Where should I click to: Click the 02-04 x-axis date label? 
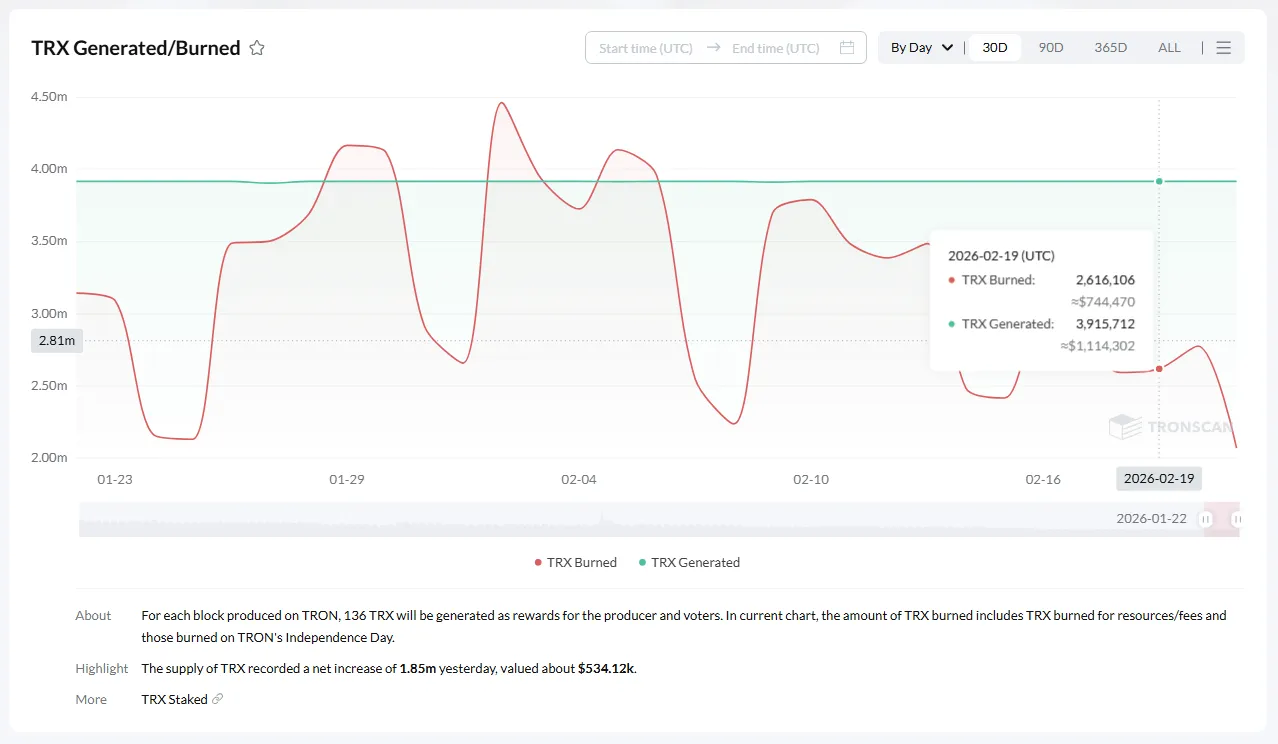point(579,479)
